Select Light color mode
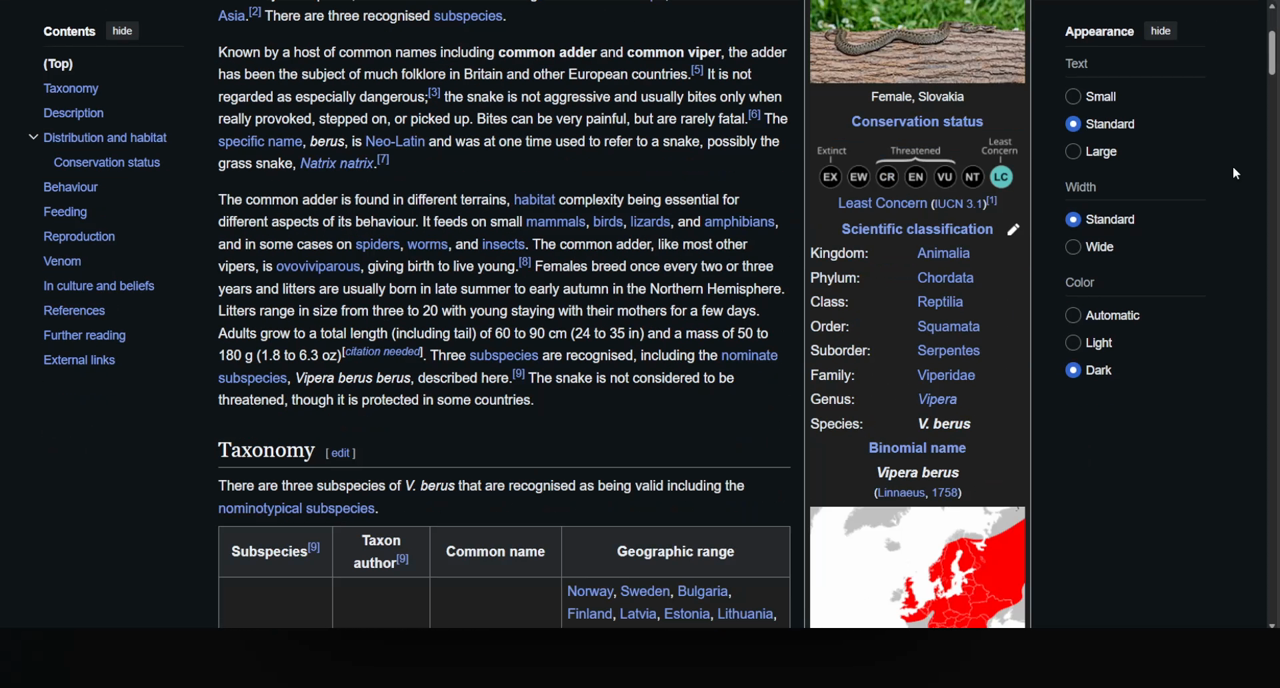Viewport: 1280px width, 688px height. 1073,343
